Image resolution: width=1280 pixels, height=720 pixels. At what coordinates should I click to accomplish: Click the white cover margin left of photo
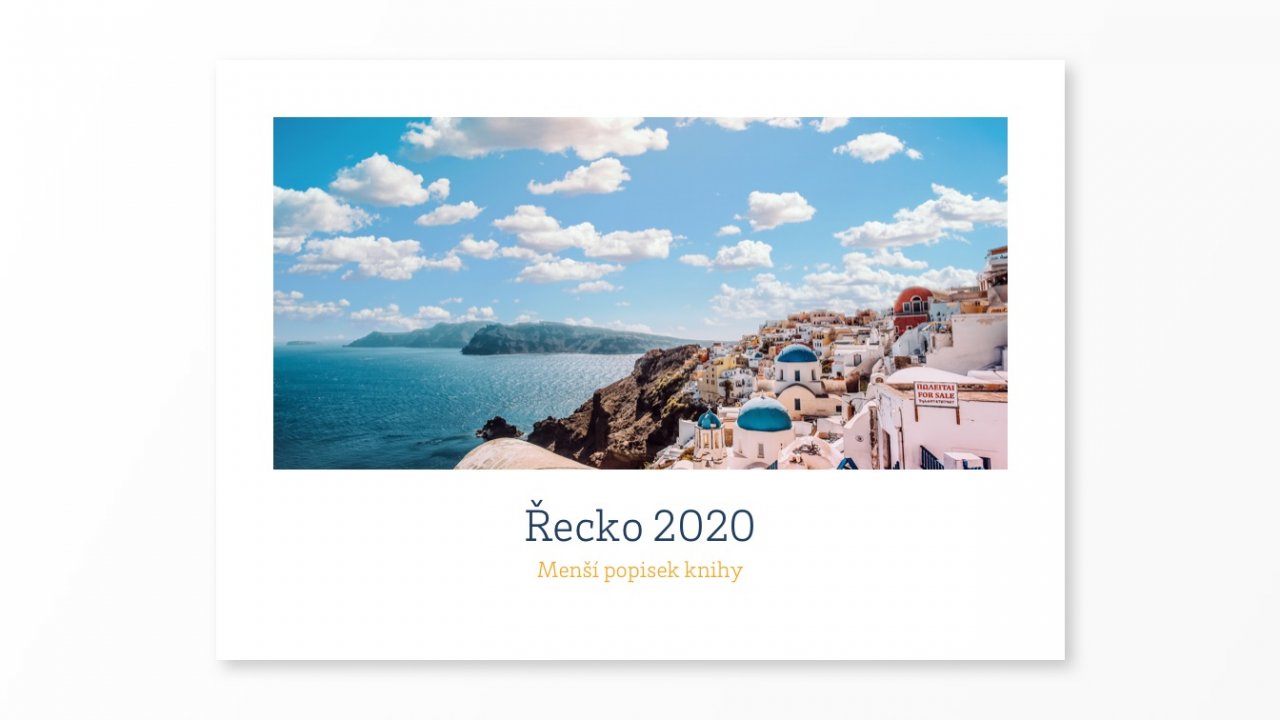pyautogui.click(x=244, y=292)
